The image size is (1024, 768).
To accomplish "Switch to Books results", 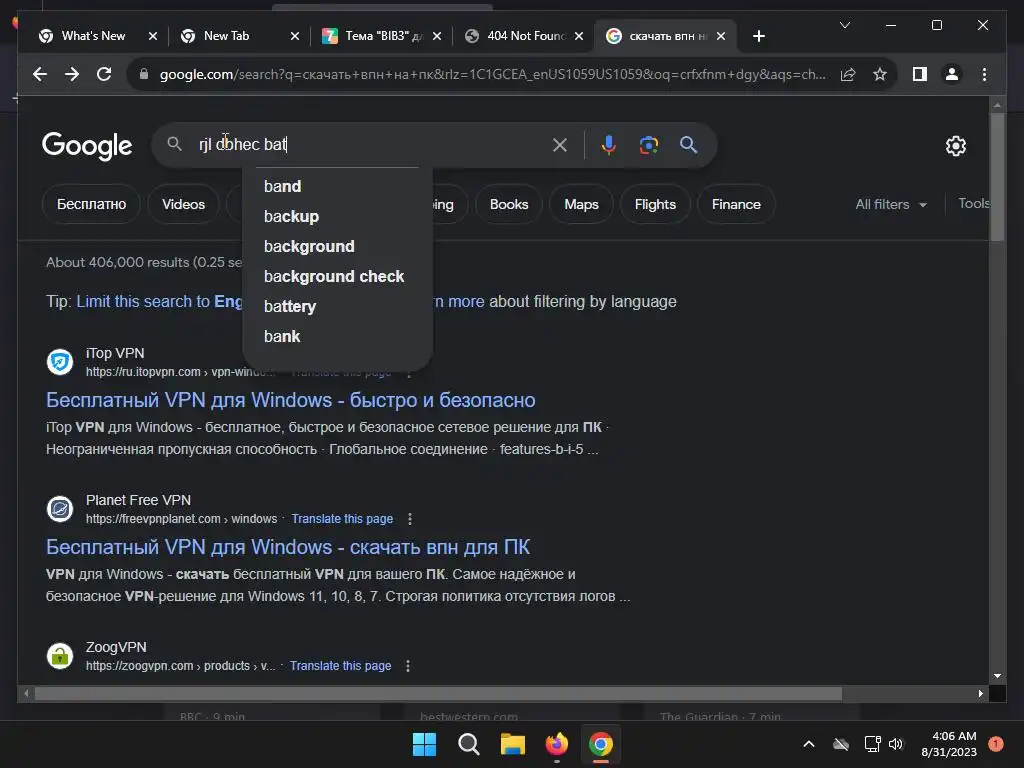I will coord(509,204).
